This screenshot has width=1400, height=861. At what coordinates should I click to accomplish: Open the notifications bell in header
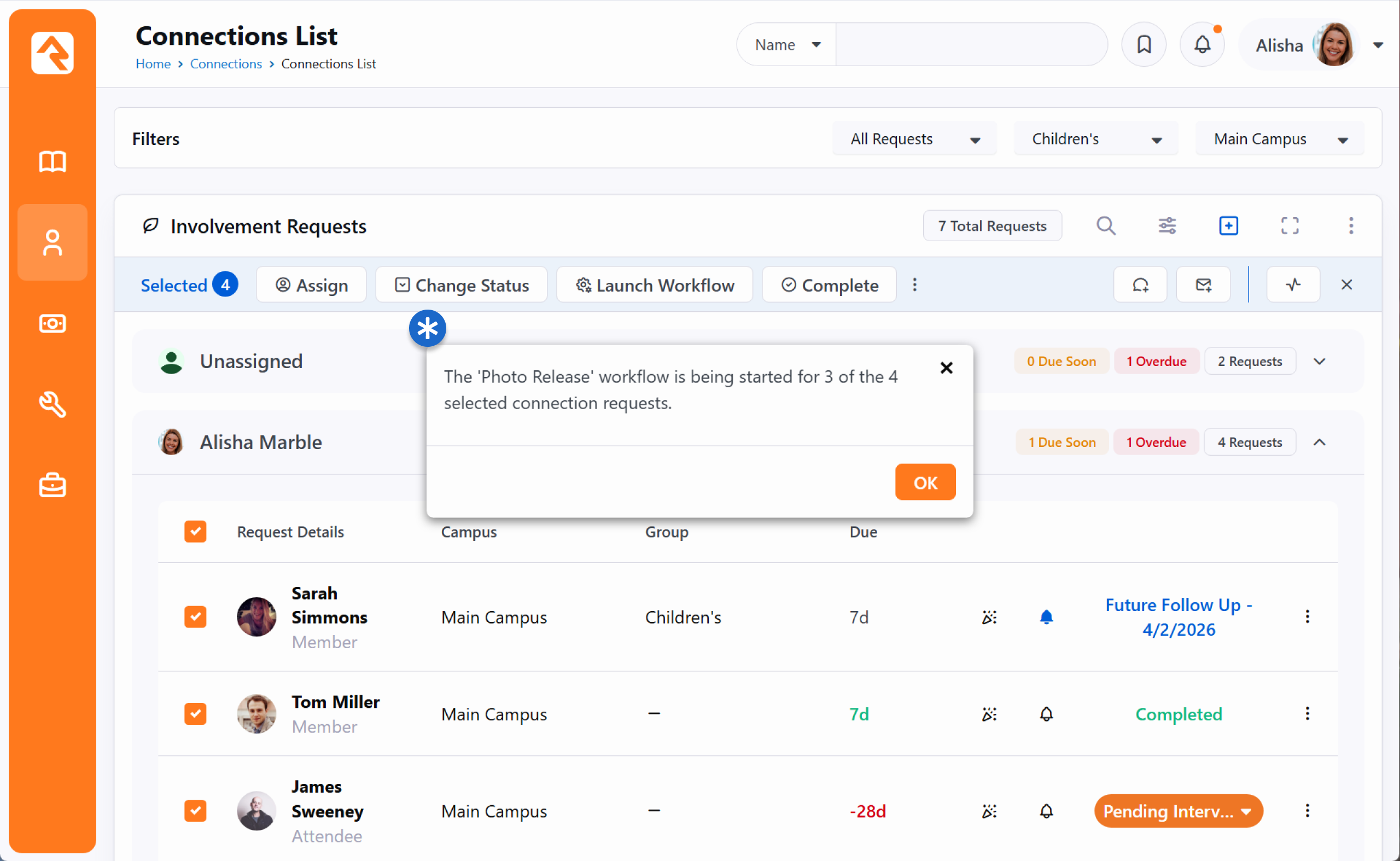1202,44
